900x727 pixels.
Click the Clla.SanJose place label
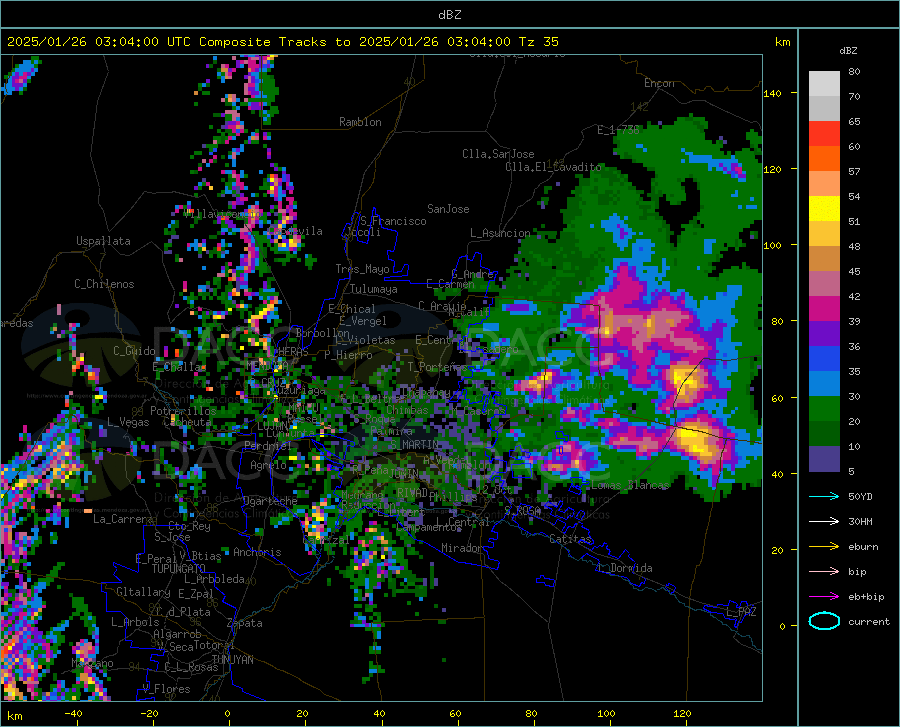498,154
